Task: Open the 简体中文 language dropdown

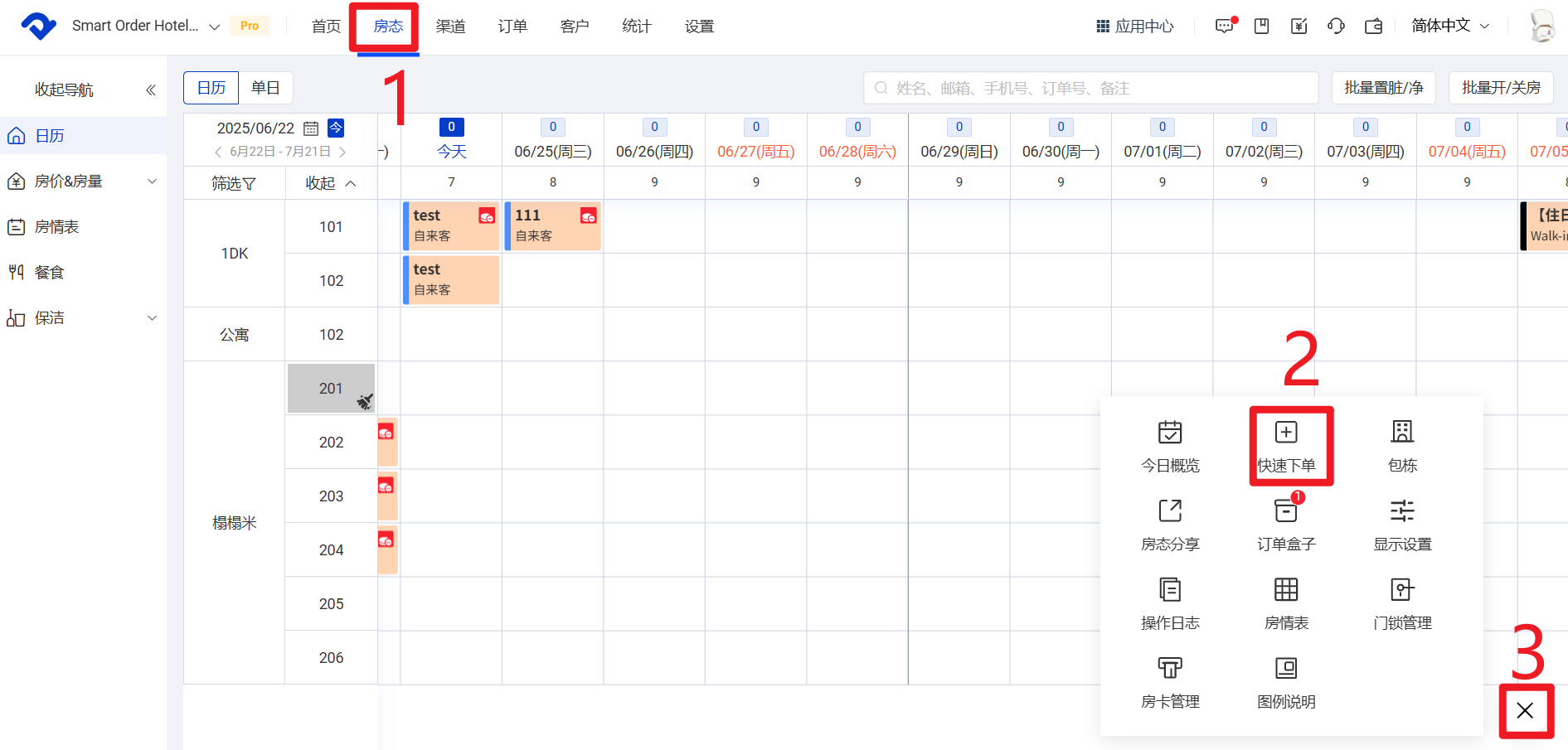Action: (1449, 27)
